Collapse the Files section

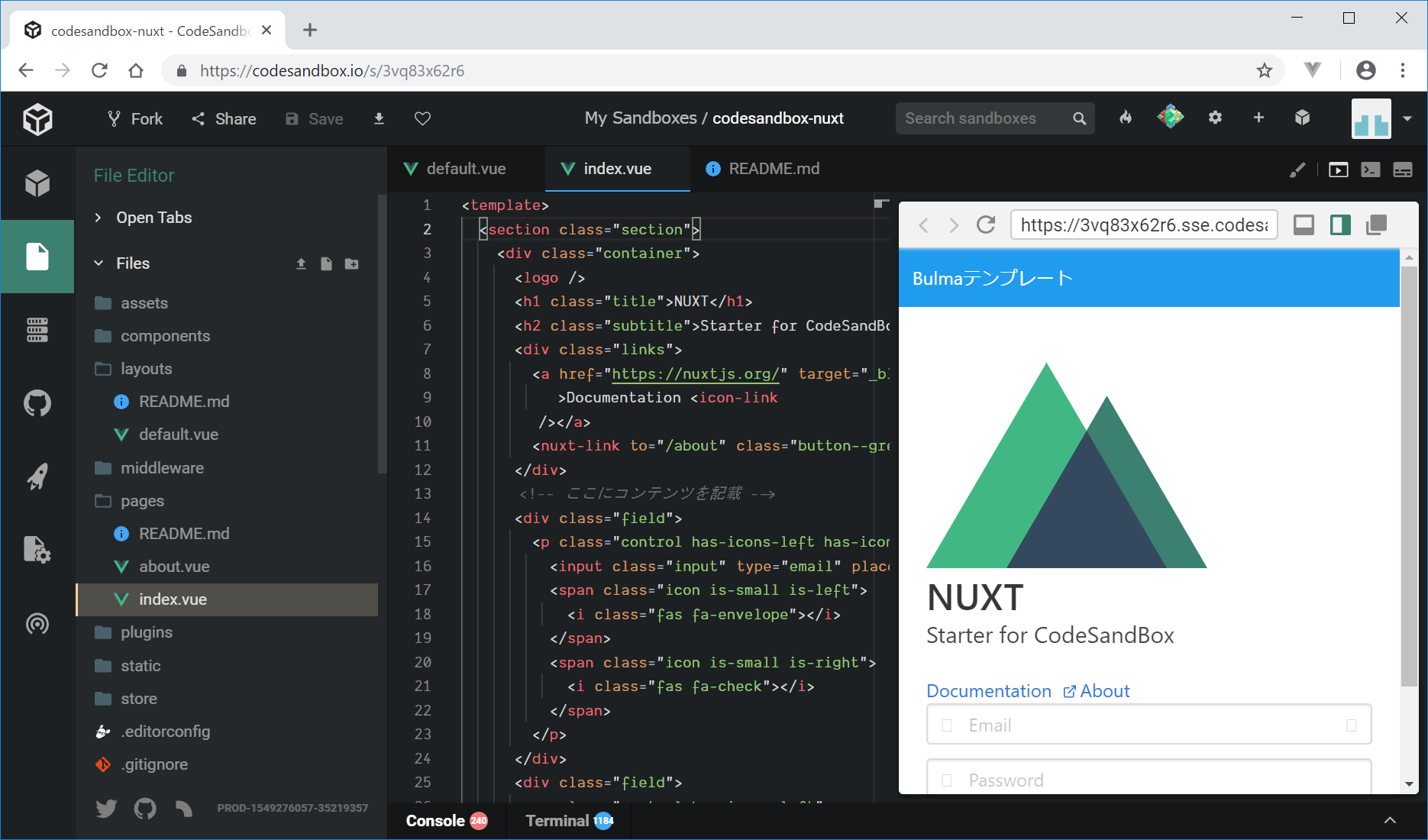[99, 263]
